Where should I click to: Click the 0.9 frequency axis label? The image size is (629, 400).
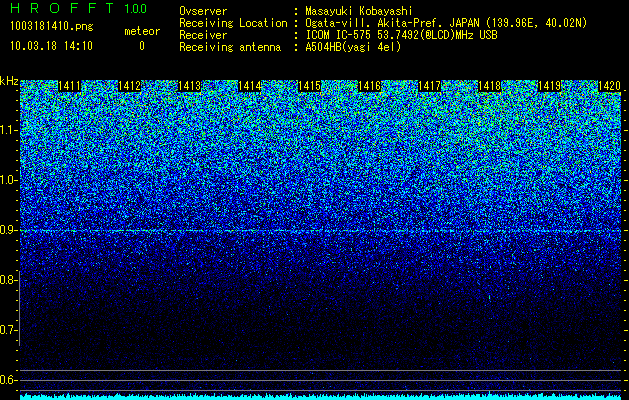(x=8, y=230)
